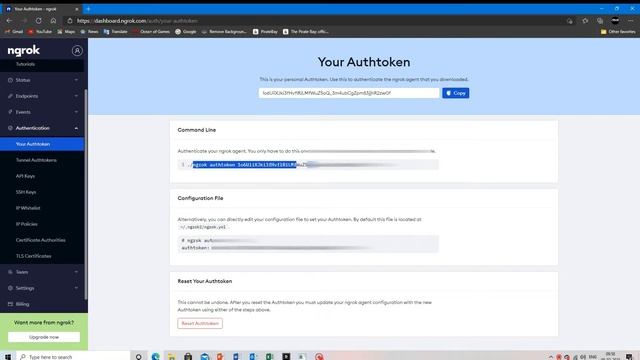The width and height of the screenshot is (640, 360).
Task: Open the browser profile avatar
Action: (x=615, y=21)
